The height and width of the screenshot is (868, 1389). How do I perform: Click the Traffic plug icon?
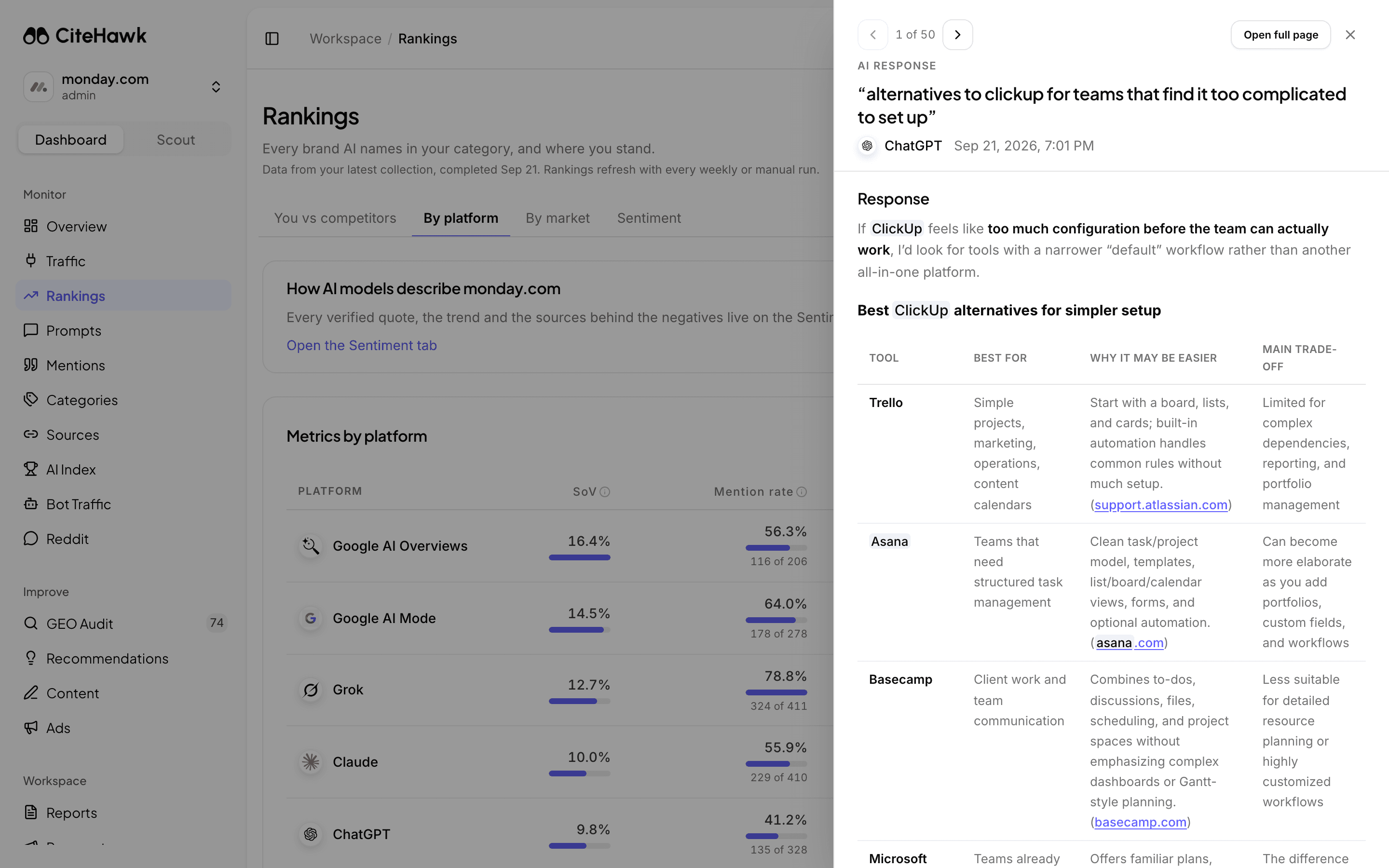pos(31,260)
